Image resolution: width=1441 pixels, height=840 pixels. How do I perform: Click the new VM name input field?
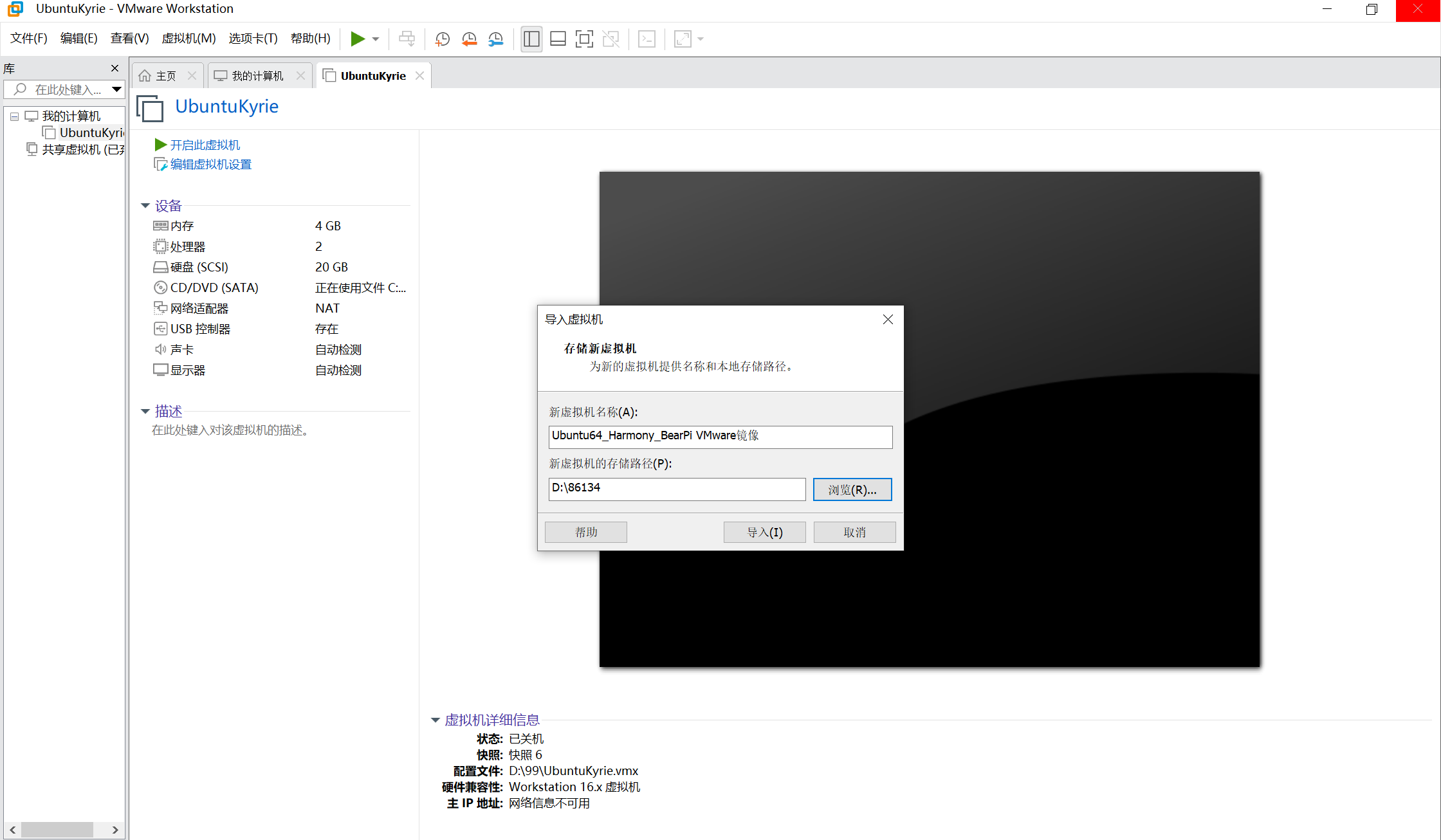click(720, 437)
